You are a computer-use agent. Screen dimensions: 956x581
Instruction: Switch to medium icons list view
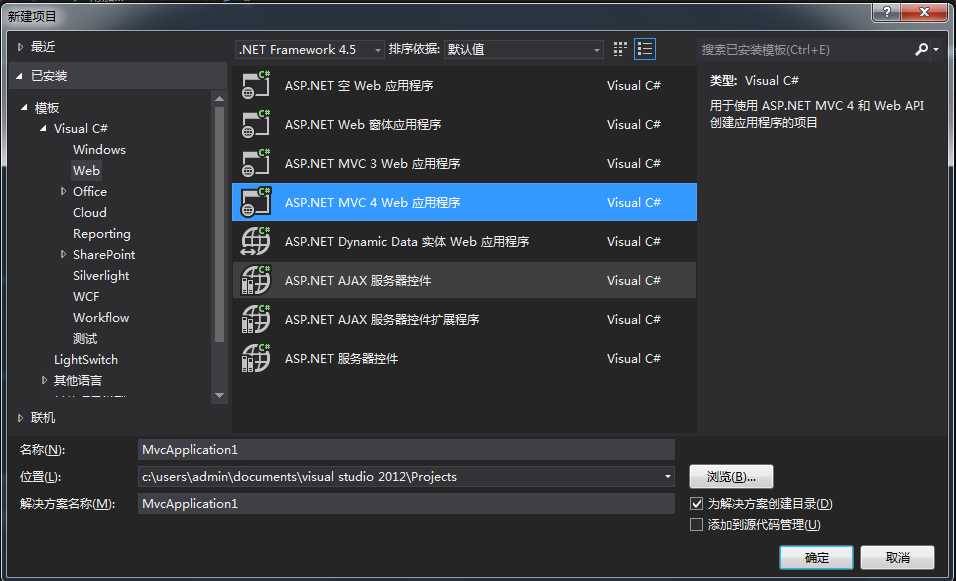[644, 49]
